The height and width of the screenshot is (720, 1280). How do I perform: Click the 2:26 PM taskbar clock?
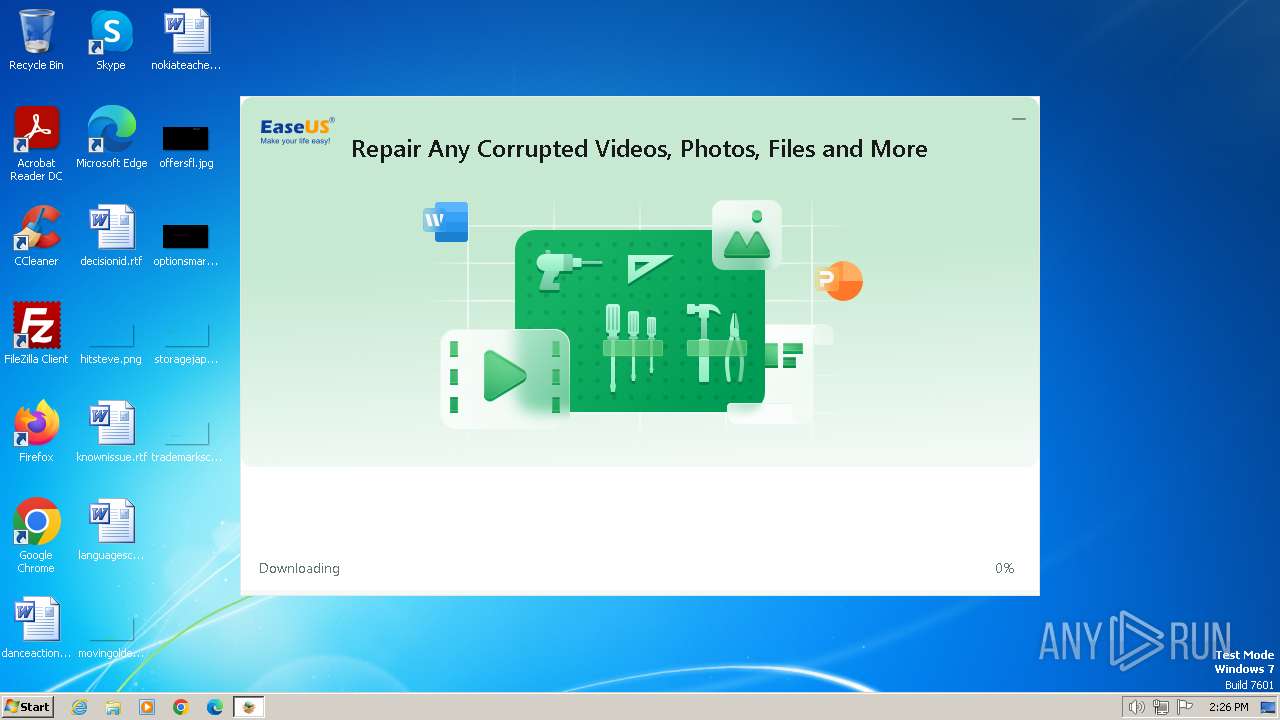1228,707
